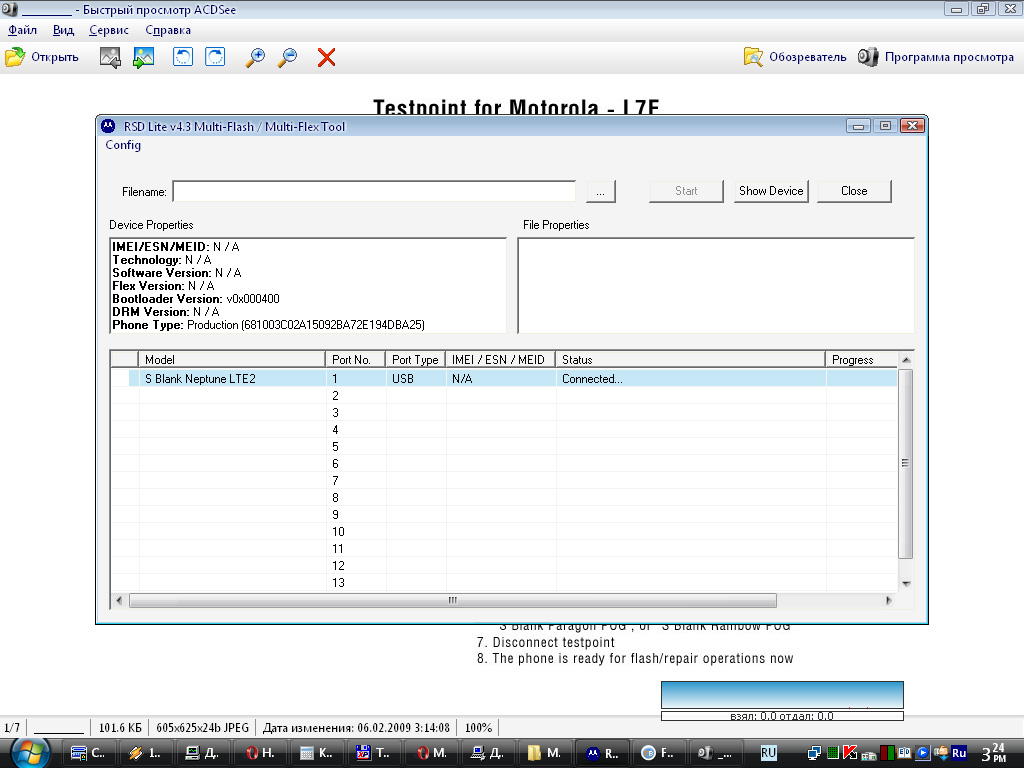Open the Windows Start orb

point(29,752)
